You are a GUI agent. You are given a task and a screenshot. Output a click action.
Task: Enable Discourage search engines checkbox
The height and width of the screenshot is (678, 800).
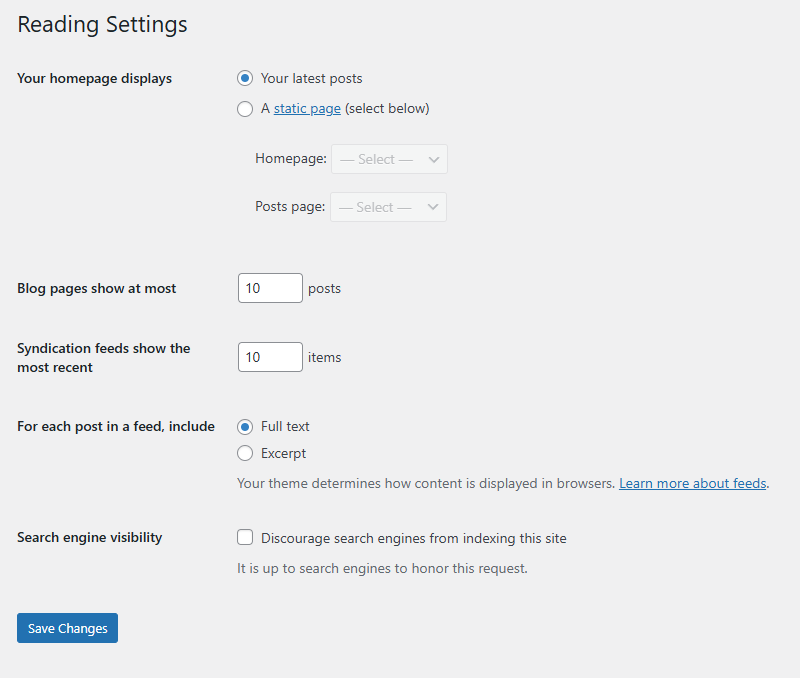[x=245, y=538]
